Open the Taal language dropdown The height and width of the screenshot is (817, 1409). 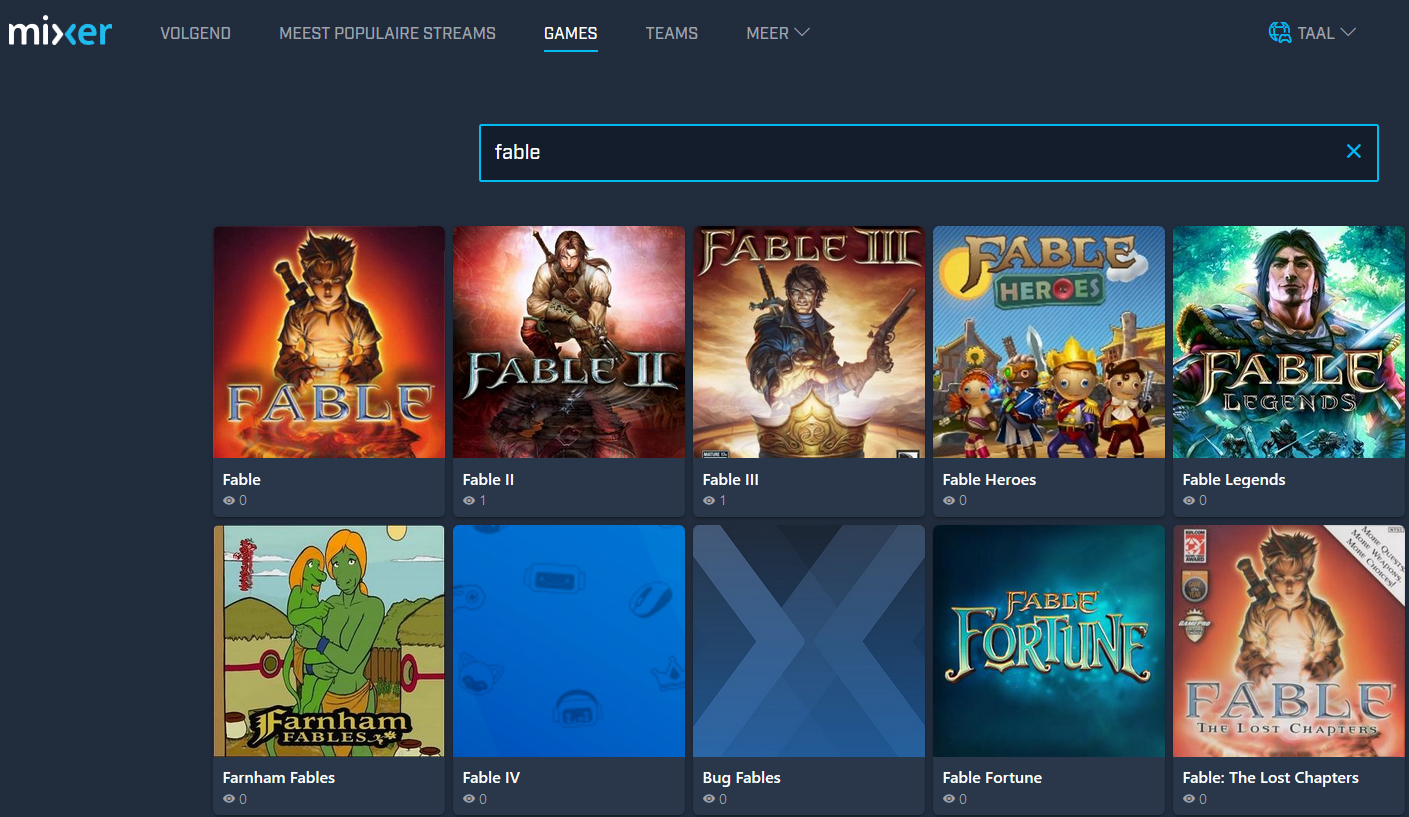coord(1326,33)
